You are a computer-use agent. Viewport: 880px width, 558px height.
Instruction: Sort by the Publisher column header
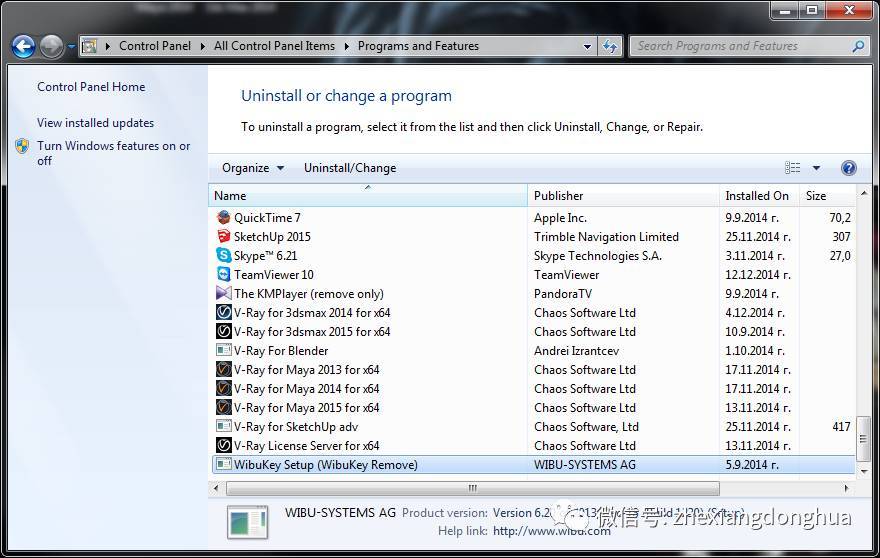[624, 195]
